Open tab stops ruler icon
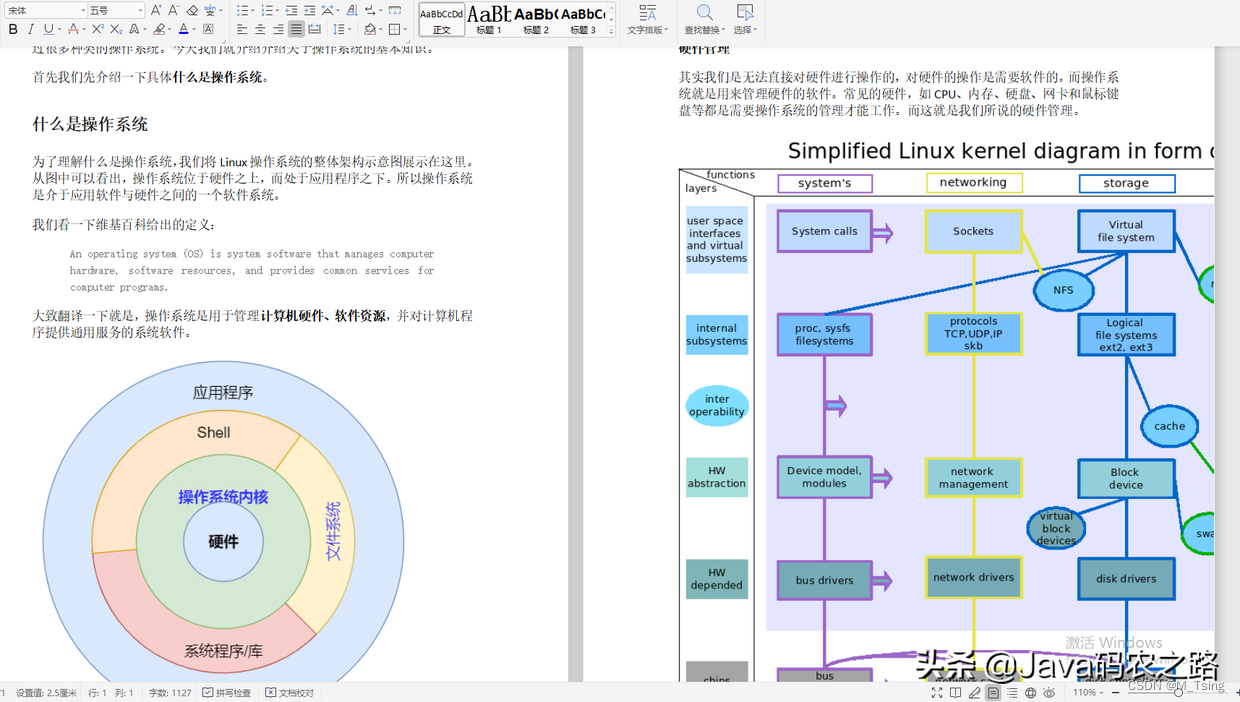This screenshot has width=1240, height=702. 395,10
